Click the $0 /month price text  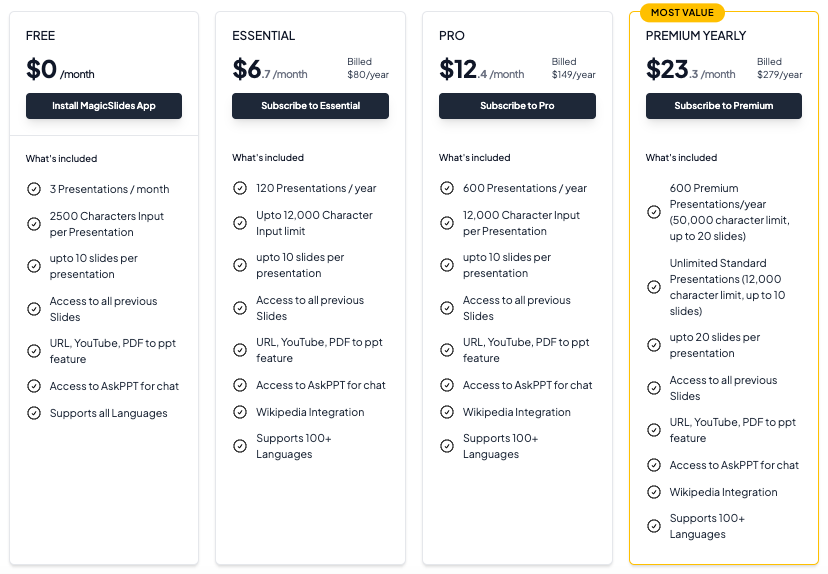[x=60, y=70]
